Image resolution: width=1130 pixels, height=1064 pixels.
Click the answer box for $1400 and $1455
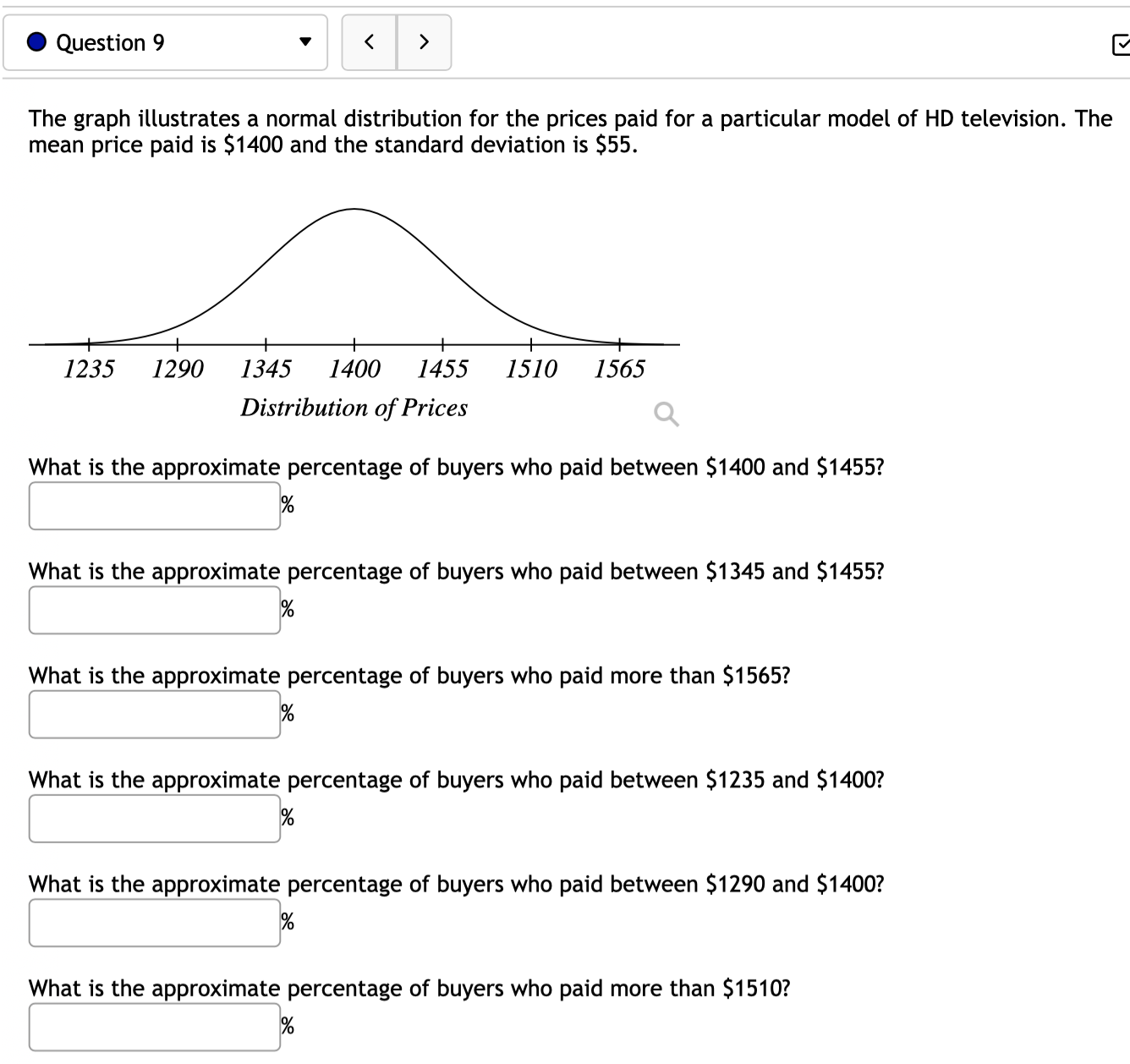point(154,505)
